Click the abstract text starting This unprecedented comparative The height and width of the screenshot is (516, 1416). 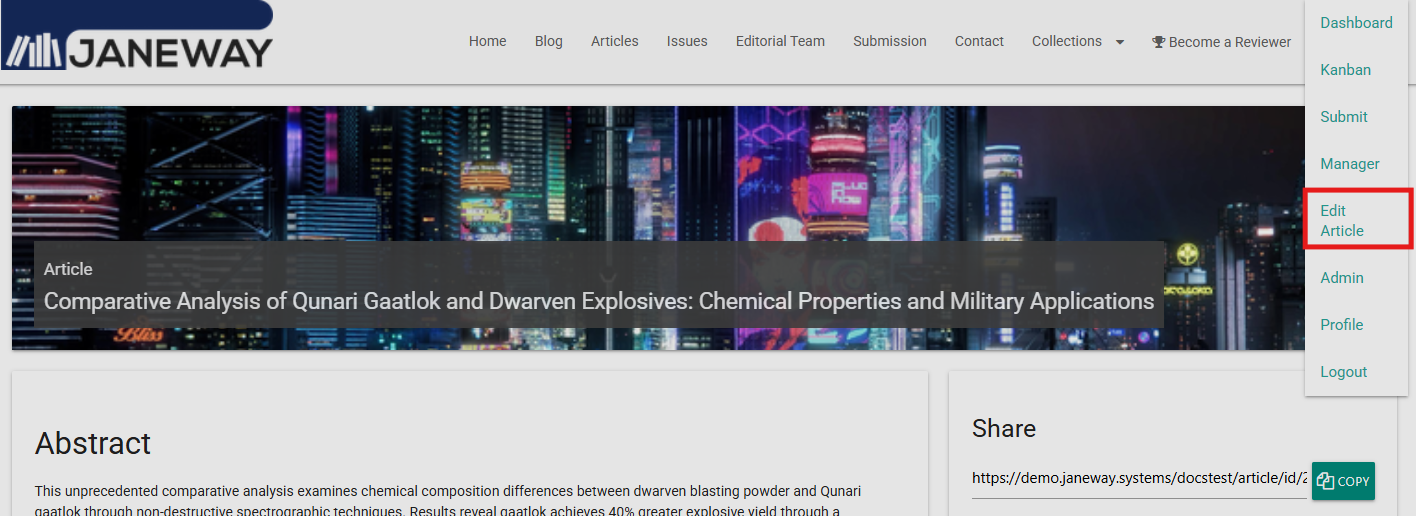(x=448, y=501)
